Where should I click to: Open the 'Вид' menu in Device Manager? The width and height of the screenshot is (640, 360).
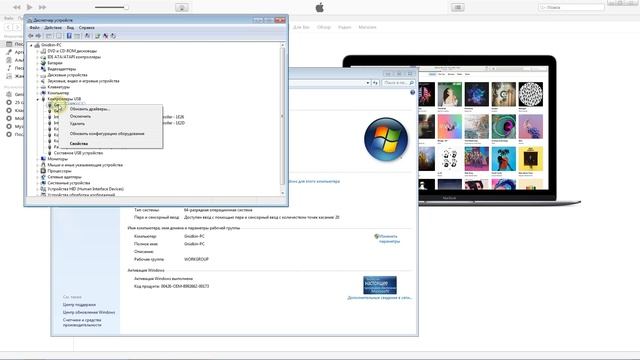coord(70,28)
